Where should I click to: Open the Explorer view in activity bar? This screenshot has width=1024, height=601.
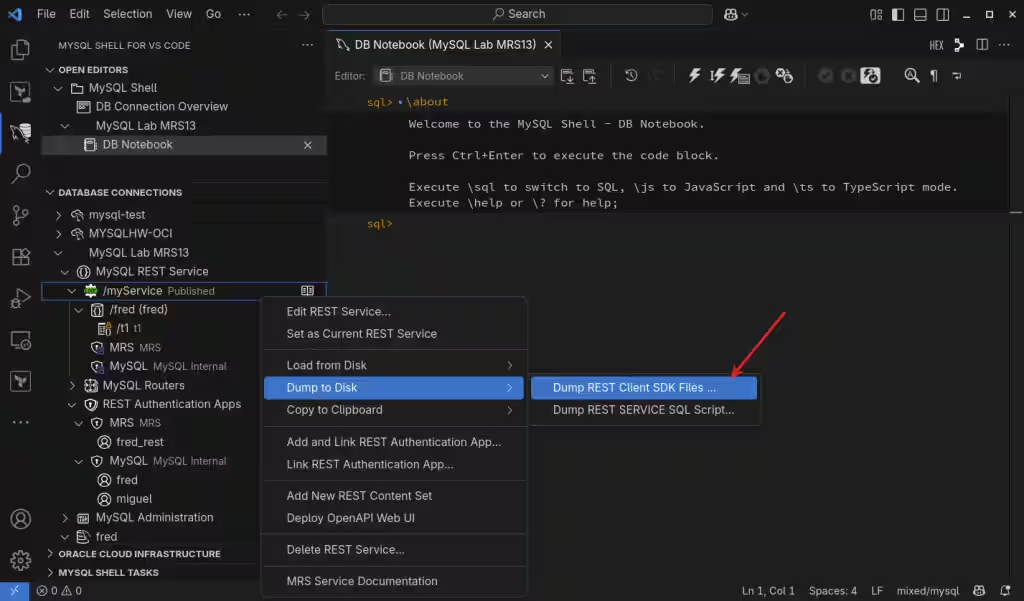point(20,50)
